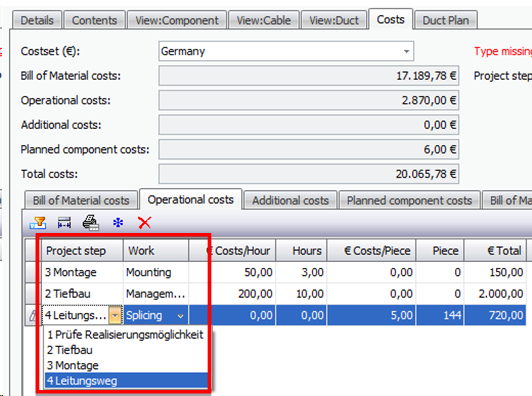
Task: Click the 150,00 total cell
Action: [495, 272]
